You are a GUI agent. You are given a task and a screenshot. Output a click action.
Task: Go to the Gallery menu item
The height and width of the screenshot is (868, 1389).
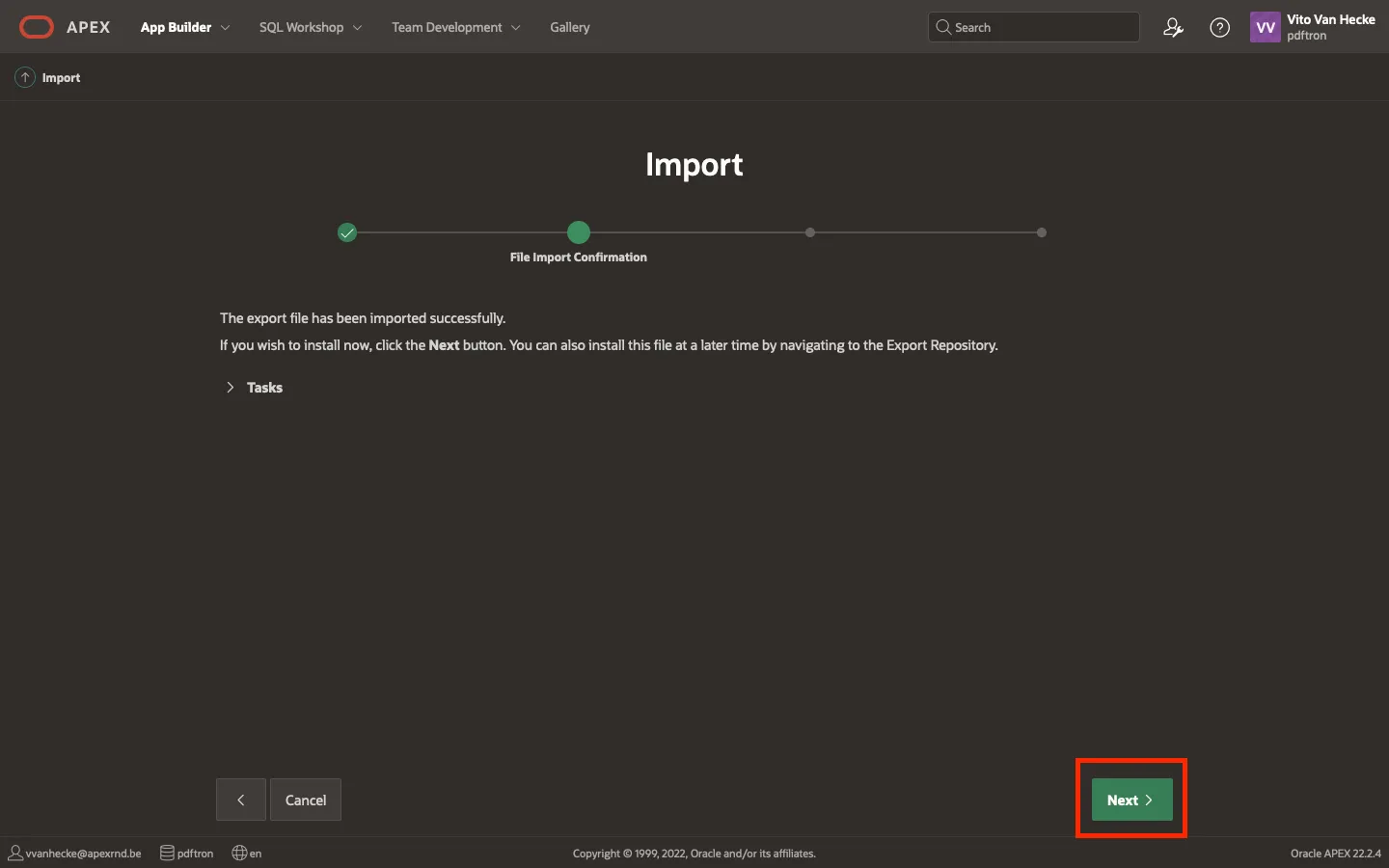click(x=569, y=27)
